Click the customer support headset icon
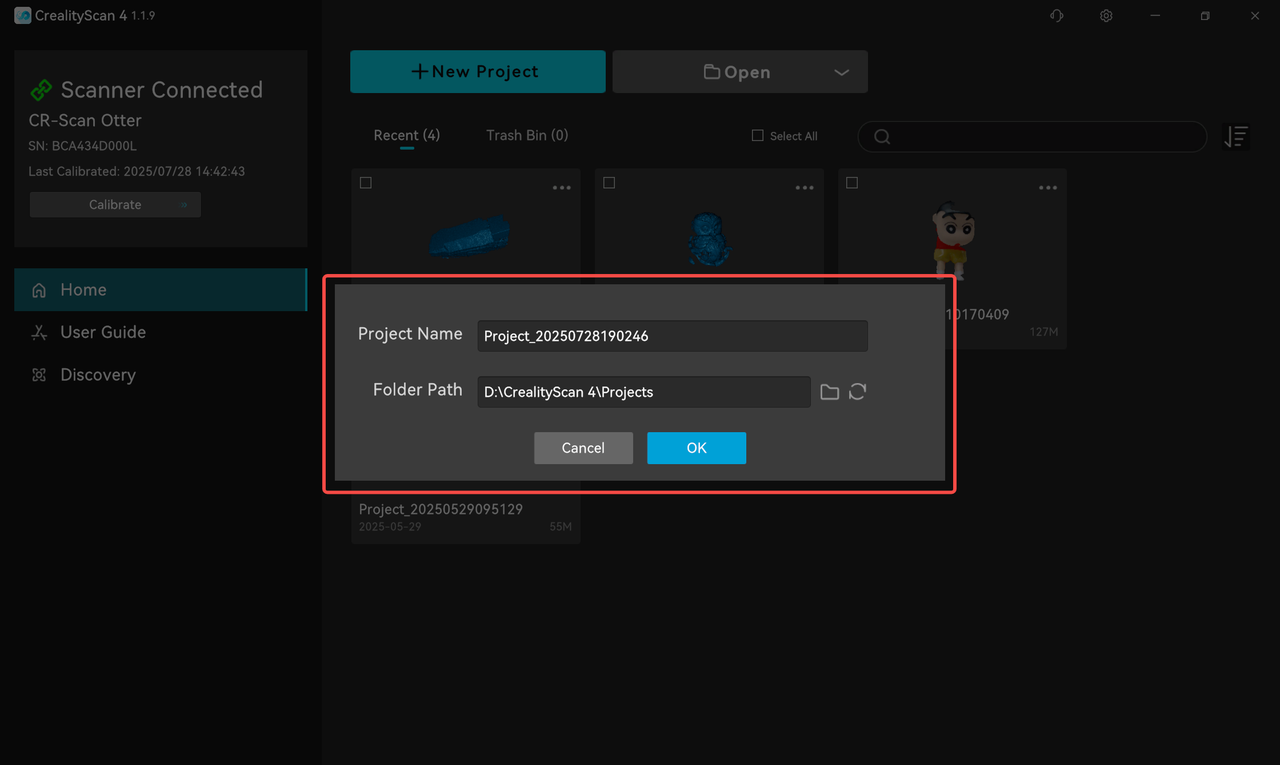The height and width of the screenshot is (765, 1280). [1056, 16]
